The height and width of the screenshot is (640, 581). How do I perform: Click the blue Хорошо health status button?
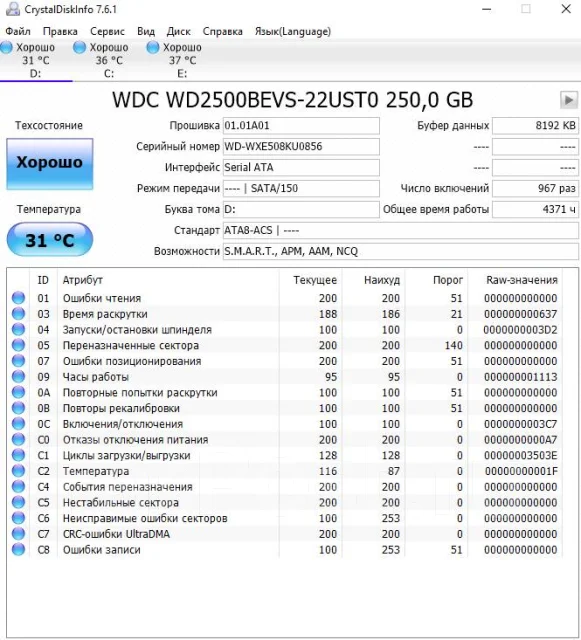(50, 164)
